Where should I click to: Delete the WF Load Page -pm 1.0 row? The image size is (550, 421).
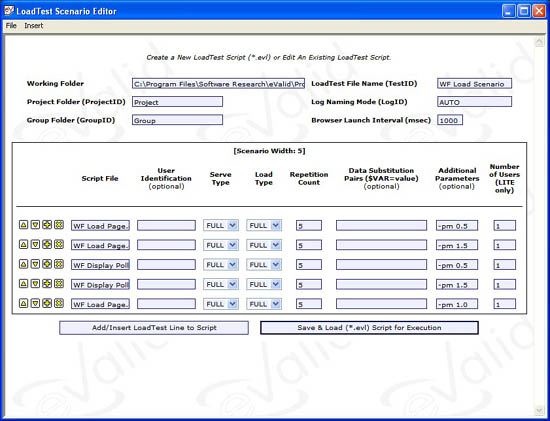point(59,303)
